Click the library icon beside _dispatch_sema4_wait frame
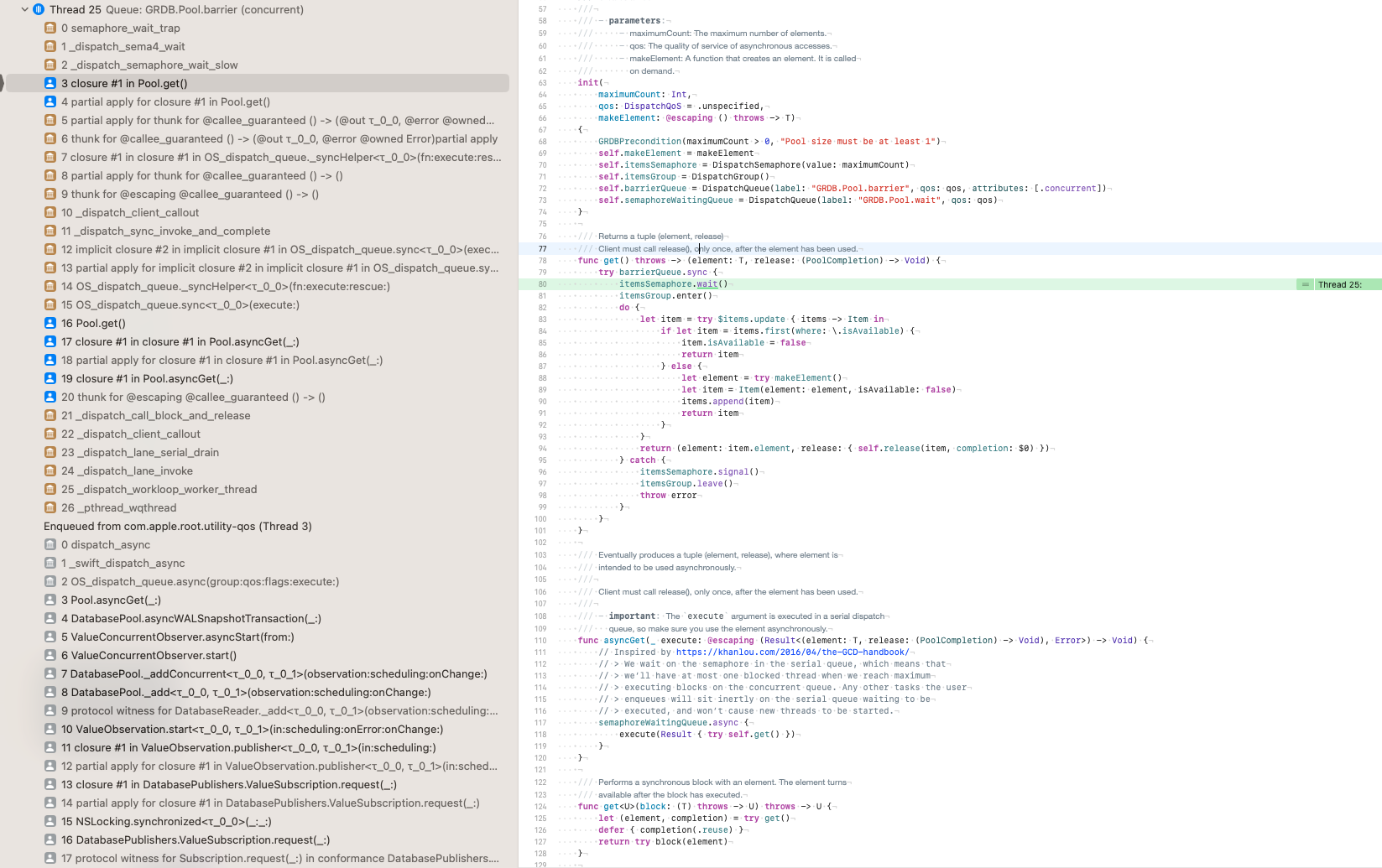The width and height of the screenshot is (1382, 868). 51,46
